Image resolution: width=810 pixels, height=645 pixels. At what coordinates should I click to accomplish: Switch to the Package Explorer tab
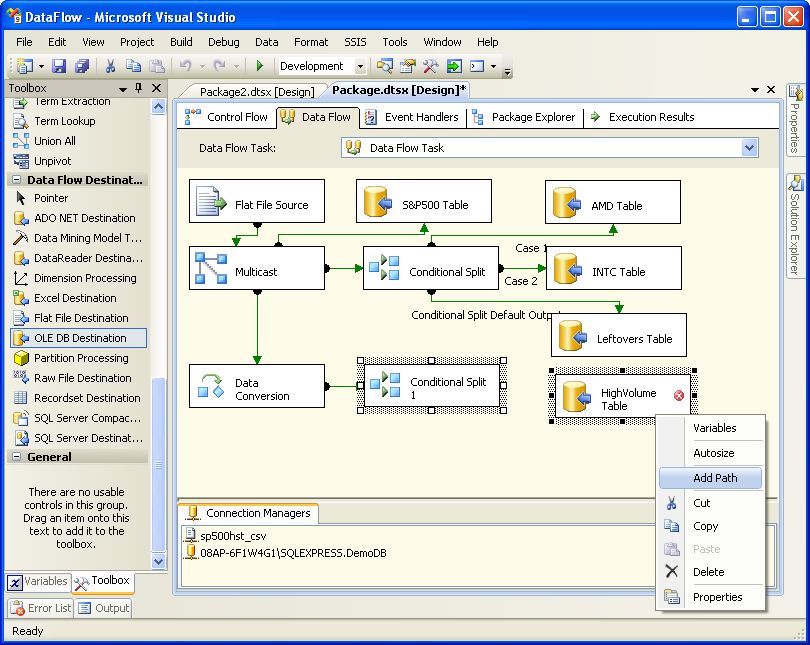(x=524, y=117)
